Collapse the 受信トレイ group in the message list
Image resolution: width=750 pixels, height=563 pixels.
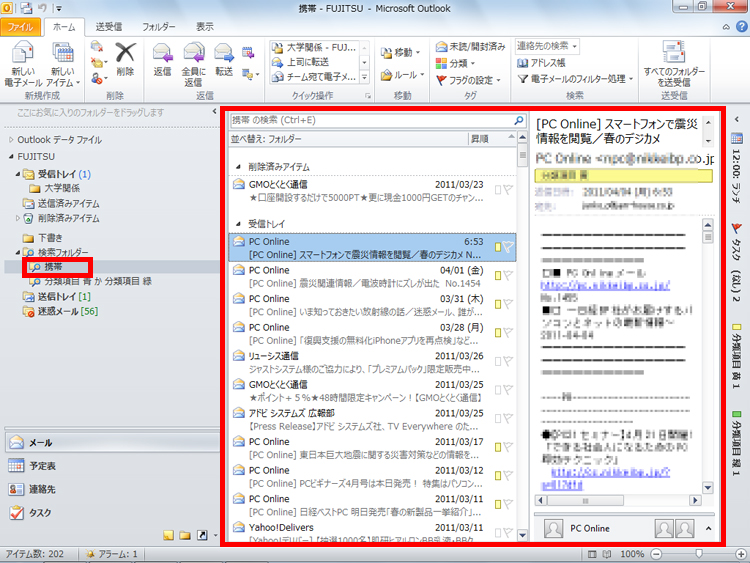(x=238, y=224)
